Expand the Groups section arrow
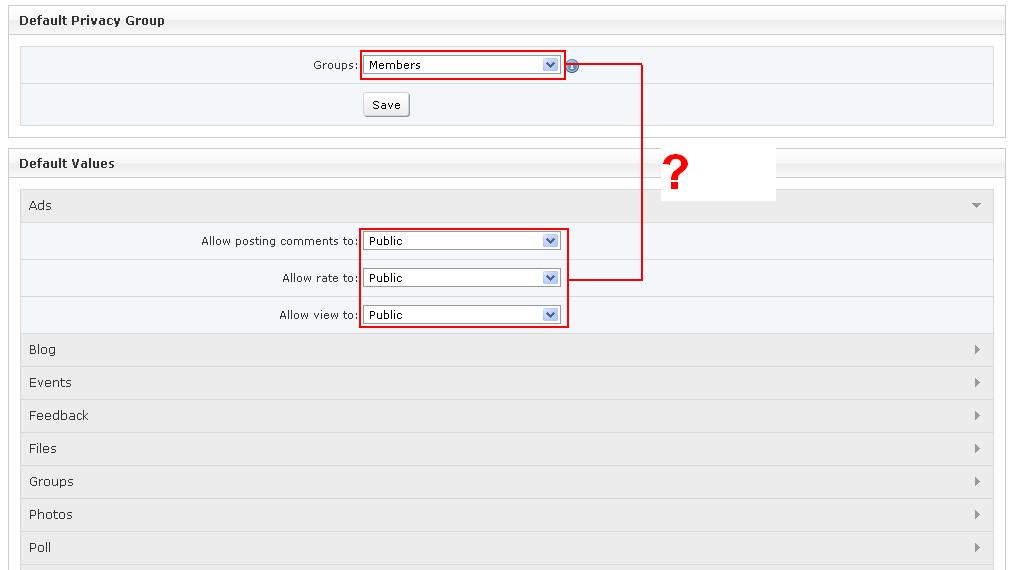Viewport: 1016px width, 570px height. [x=977, y=482]
